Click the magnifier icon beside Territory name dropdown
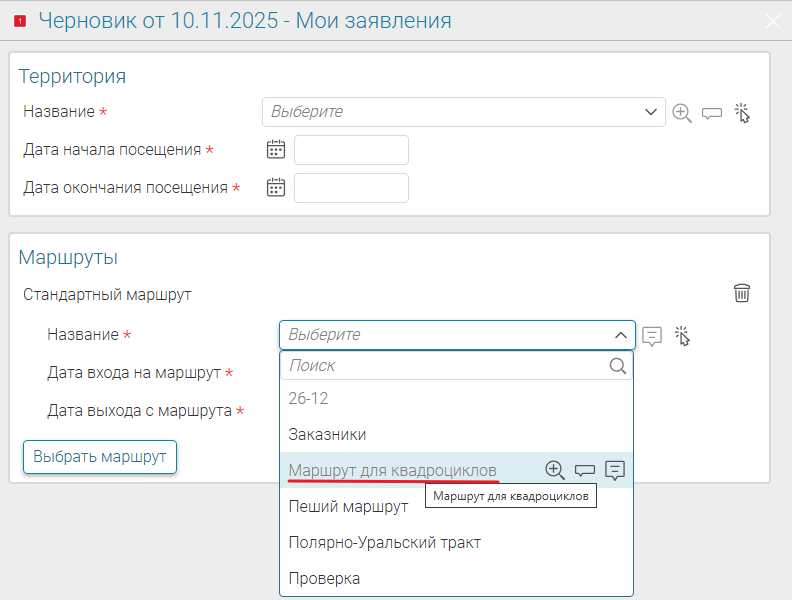 [x=682, y=113]
